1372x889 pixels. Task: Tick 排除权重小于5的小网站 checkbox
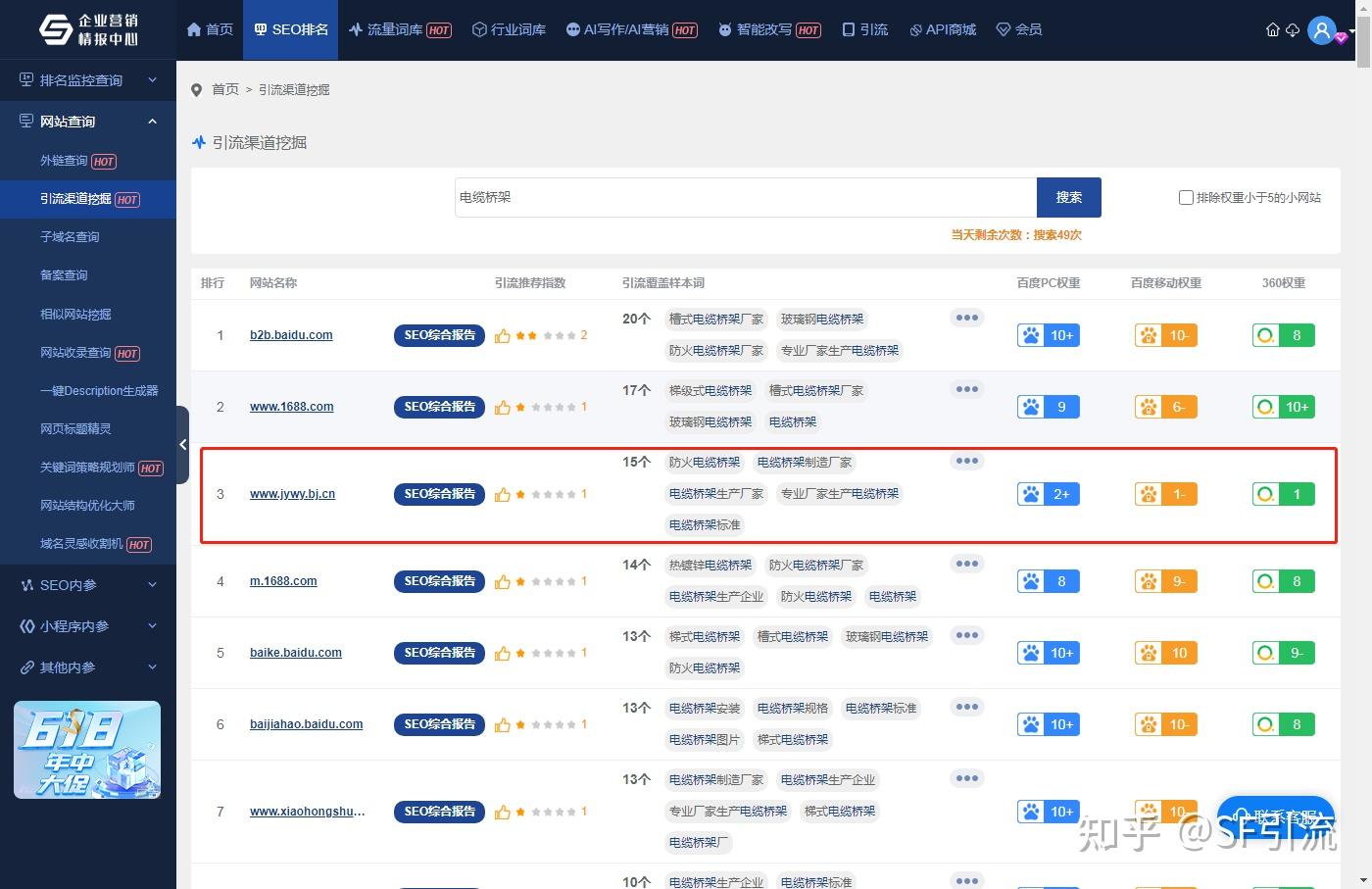tap(1186, 197)
